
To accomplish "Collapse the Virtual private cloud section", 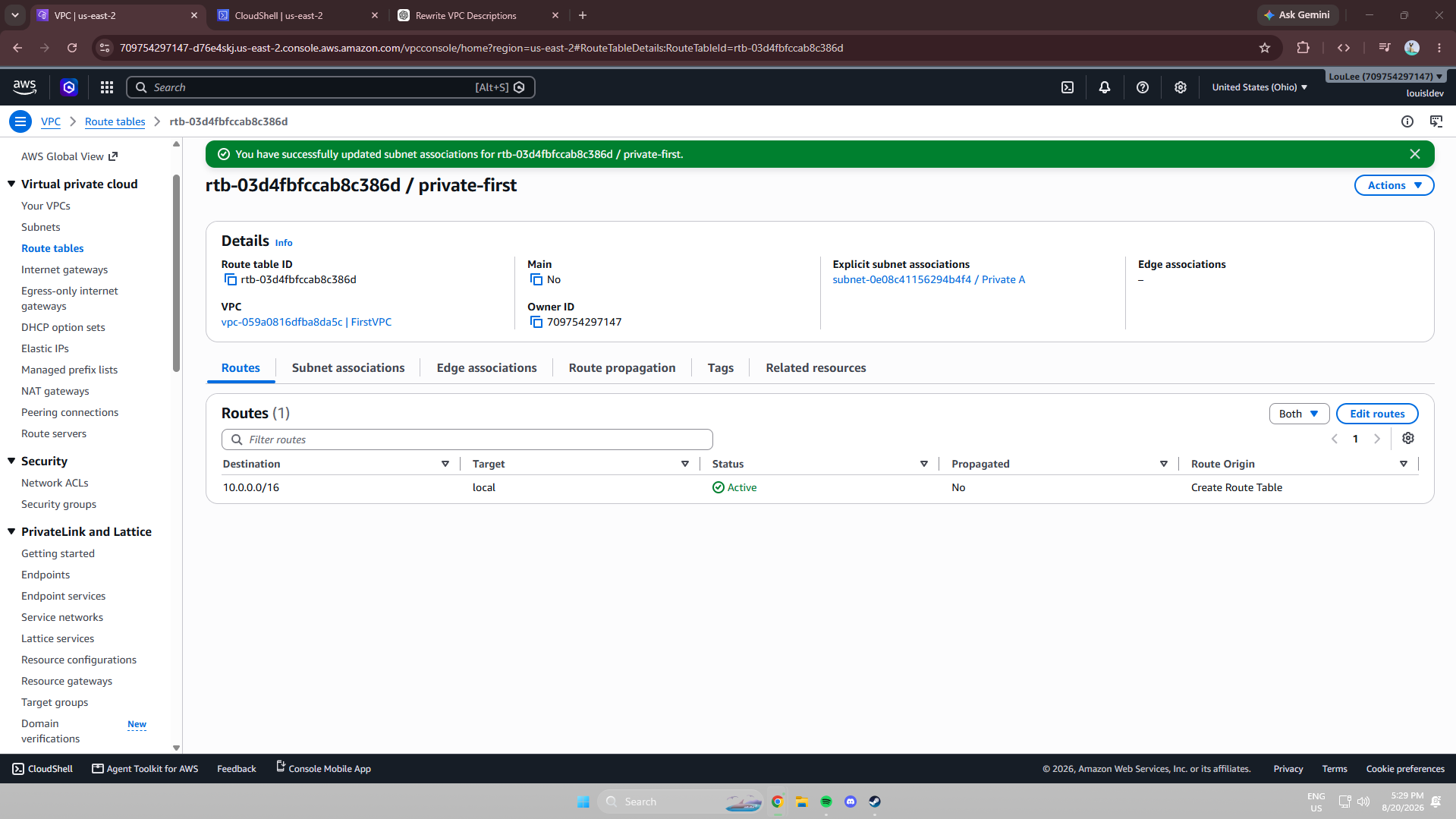I will [11, 184].
